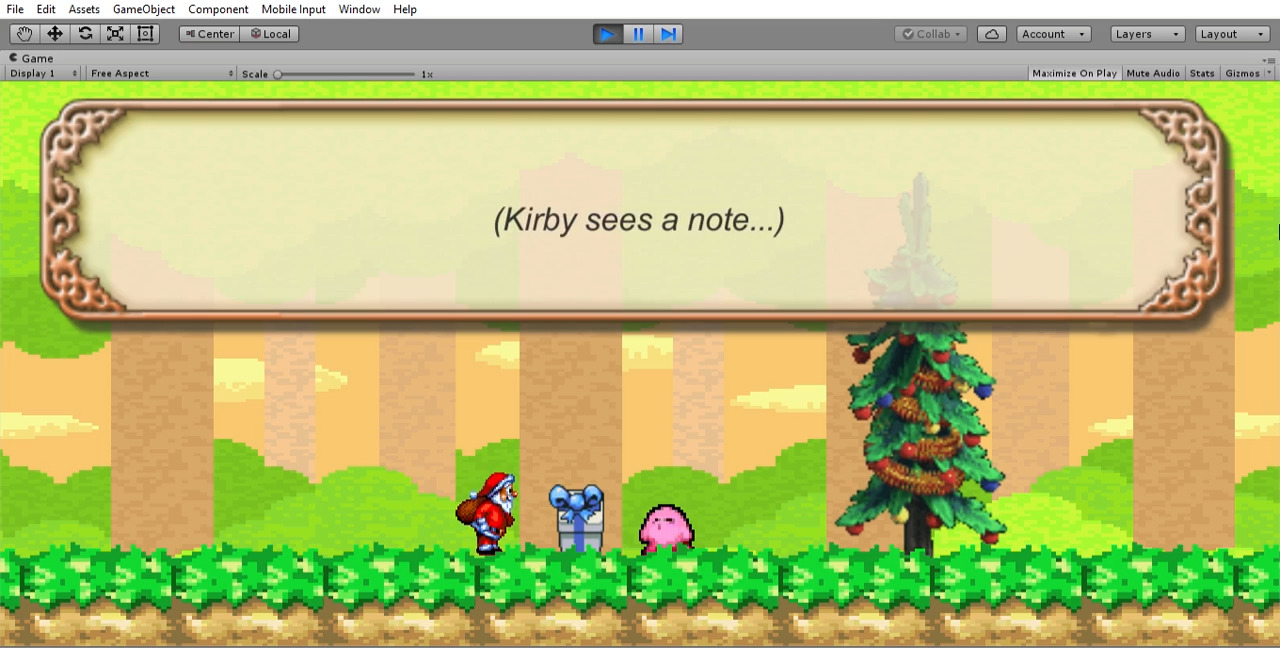The image size is (1280, 648).
Task: Select the Hand tool in the toolbar
Action: tap(24, 33)
